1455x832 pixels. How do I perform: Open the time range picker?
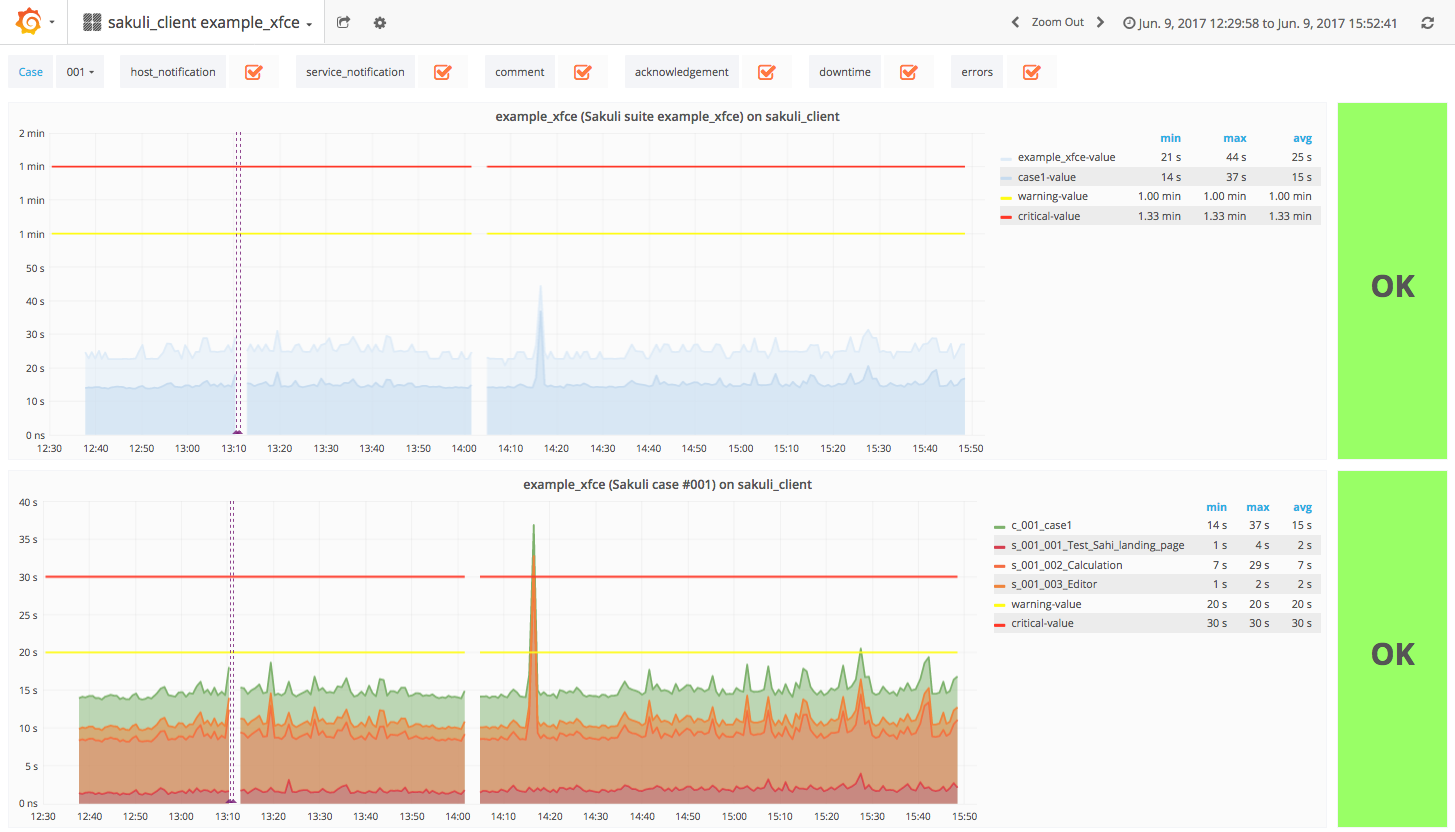click(x=1260, y=22)
